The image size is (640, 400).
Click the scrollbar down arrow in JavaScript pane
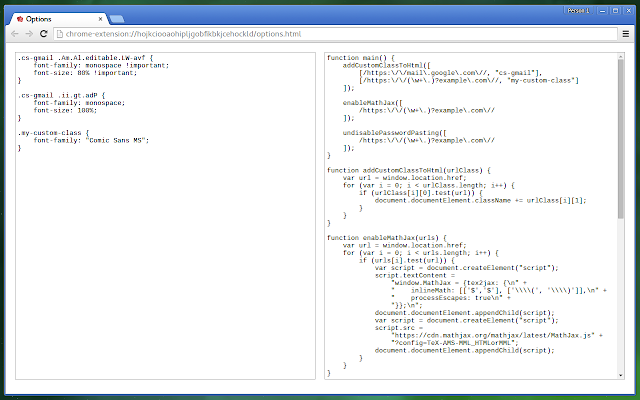pyautogui.click(x=621, y=375)
